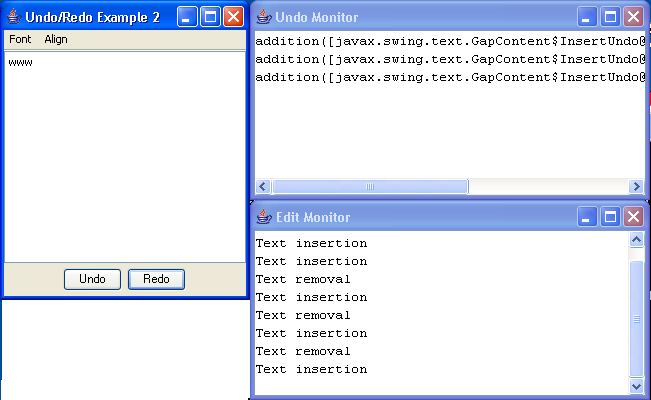Screen dimensions: 651x400
Task: Click the Java icon in Edit Monitor title bar
Action: point(264,217)
